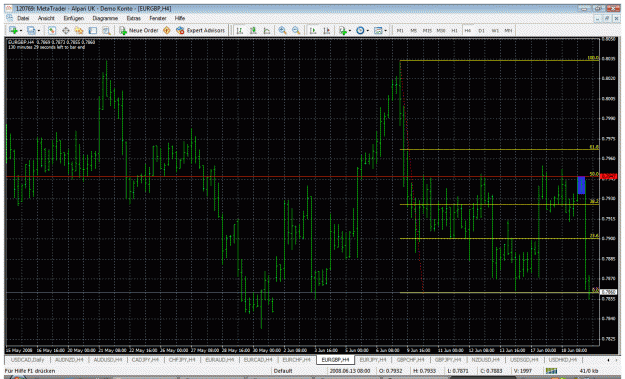
Task: Switch to the GBPCHF,H4 chart tab
Action: point(411,360)
